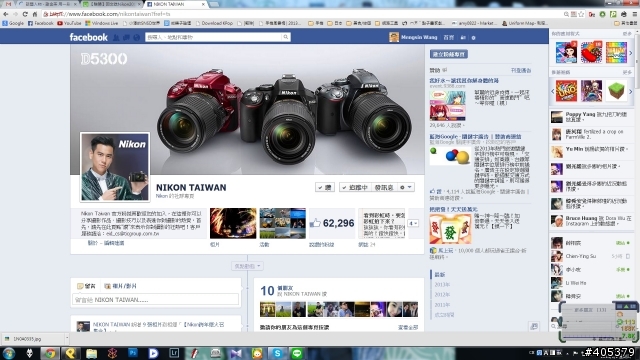
Task: Toggle the Following checkmark button
Action: click(x=355, y=187)
